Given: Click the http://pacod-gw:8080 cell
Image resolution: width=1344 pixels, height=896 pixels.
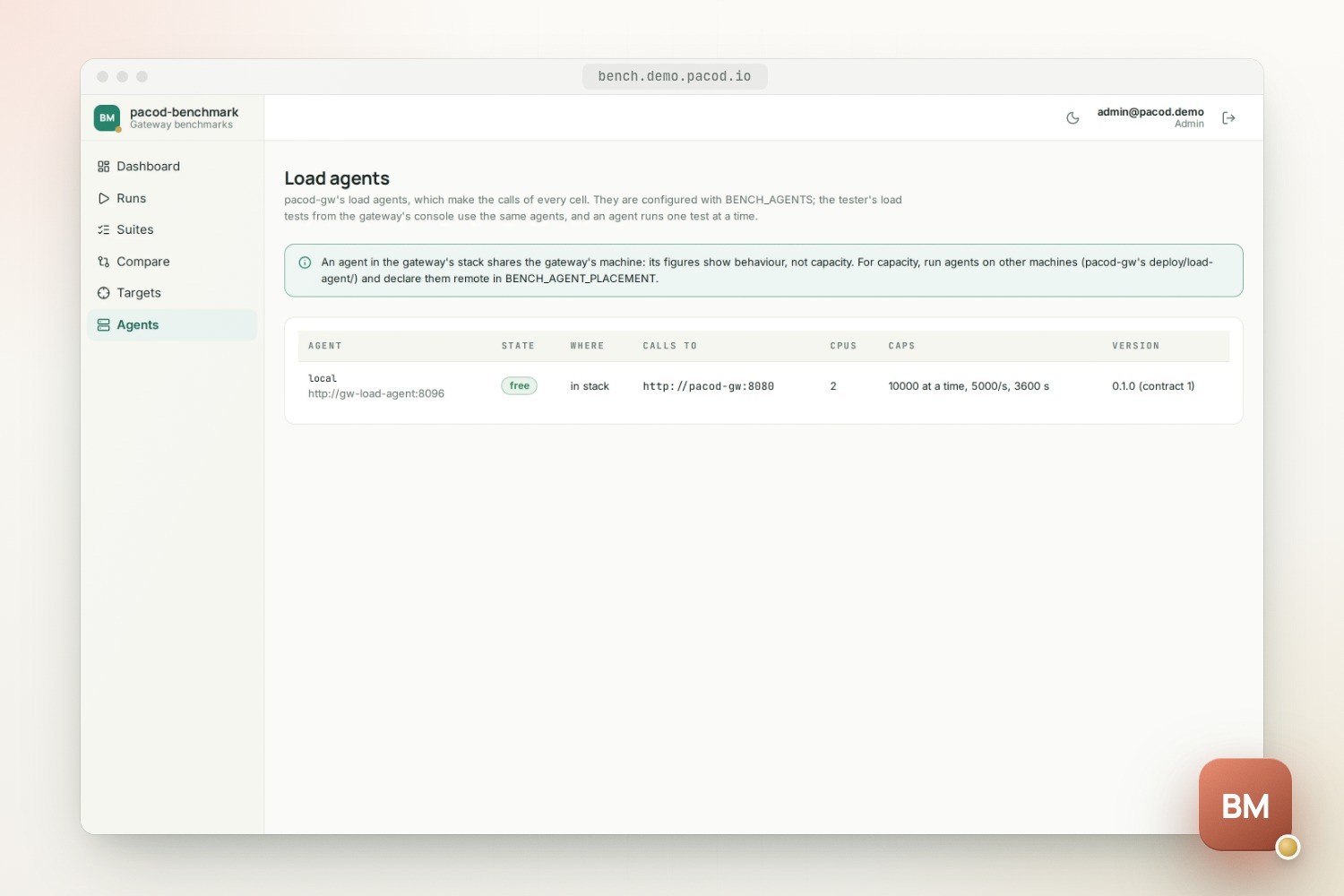Looking at the screenshot, I should click(708, 386).
